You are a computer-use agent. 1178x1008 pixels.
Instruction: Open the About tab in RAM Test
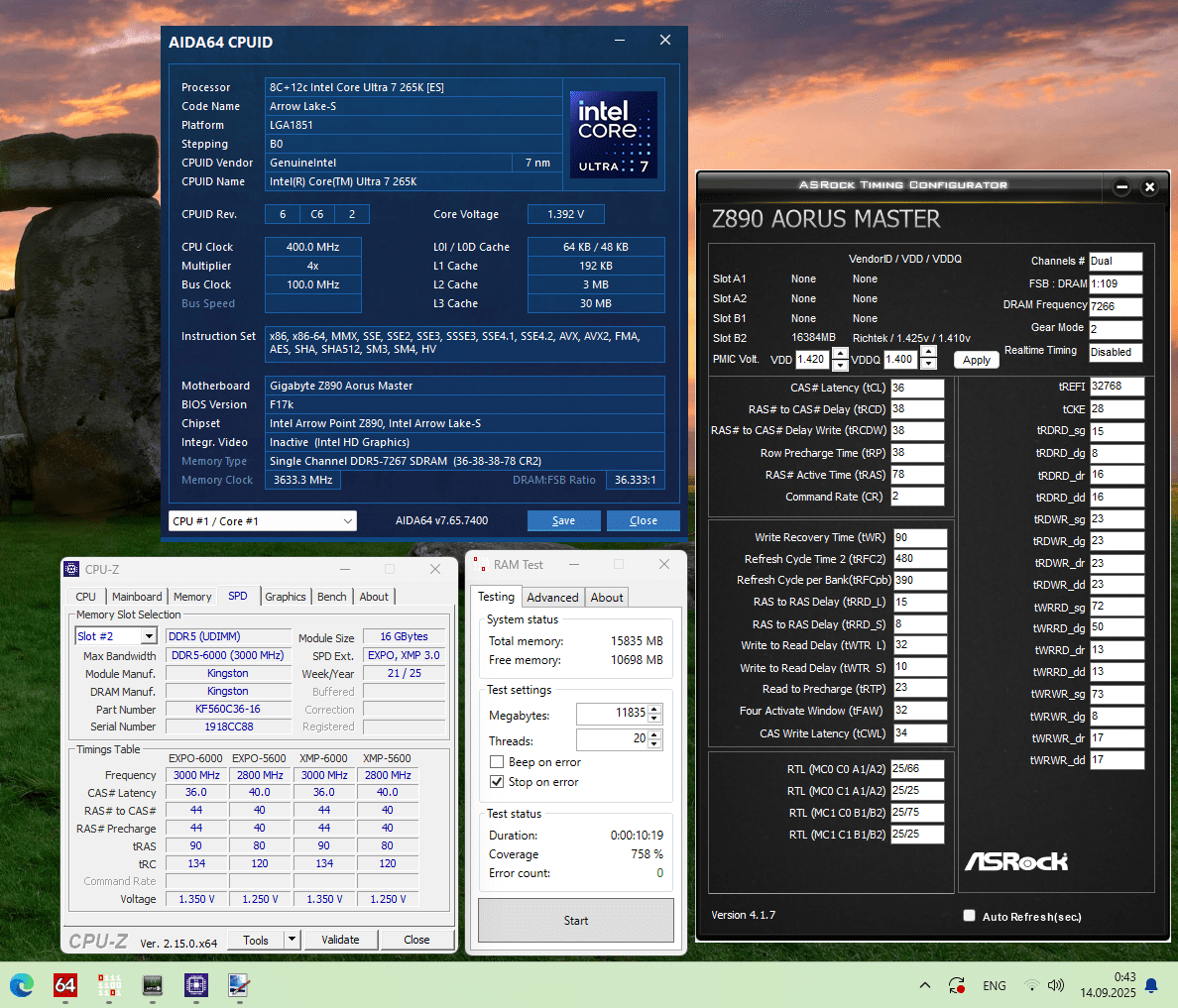coord(606,597)
